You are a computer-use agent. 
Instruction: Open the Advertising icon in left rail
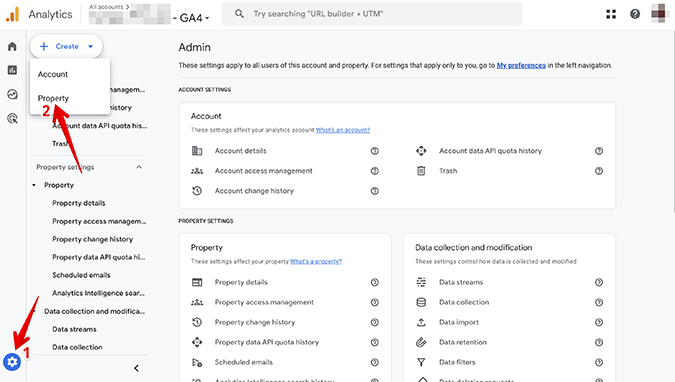(12, 118)
